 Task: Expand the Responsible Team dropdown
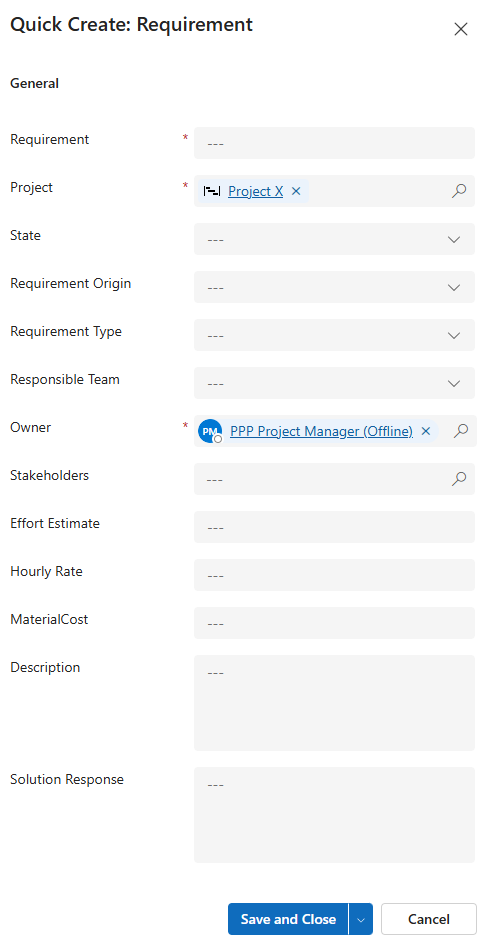click(334, 383)
